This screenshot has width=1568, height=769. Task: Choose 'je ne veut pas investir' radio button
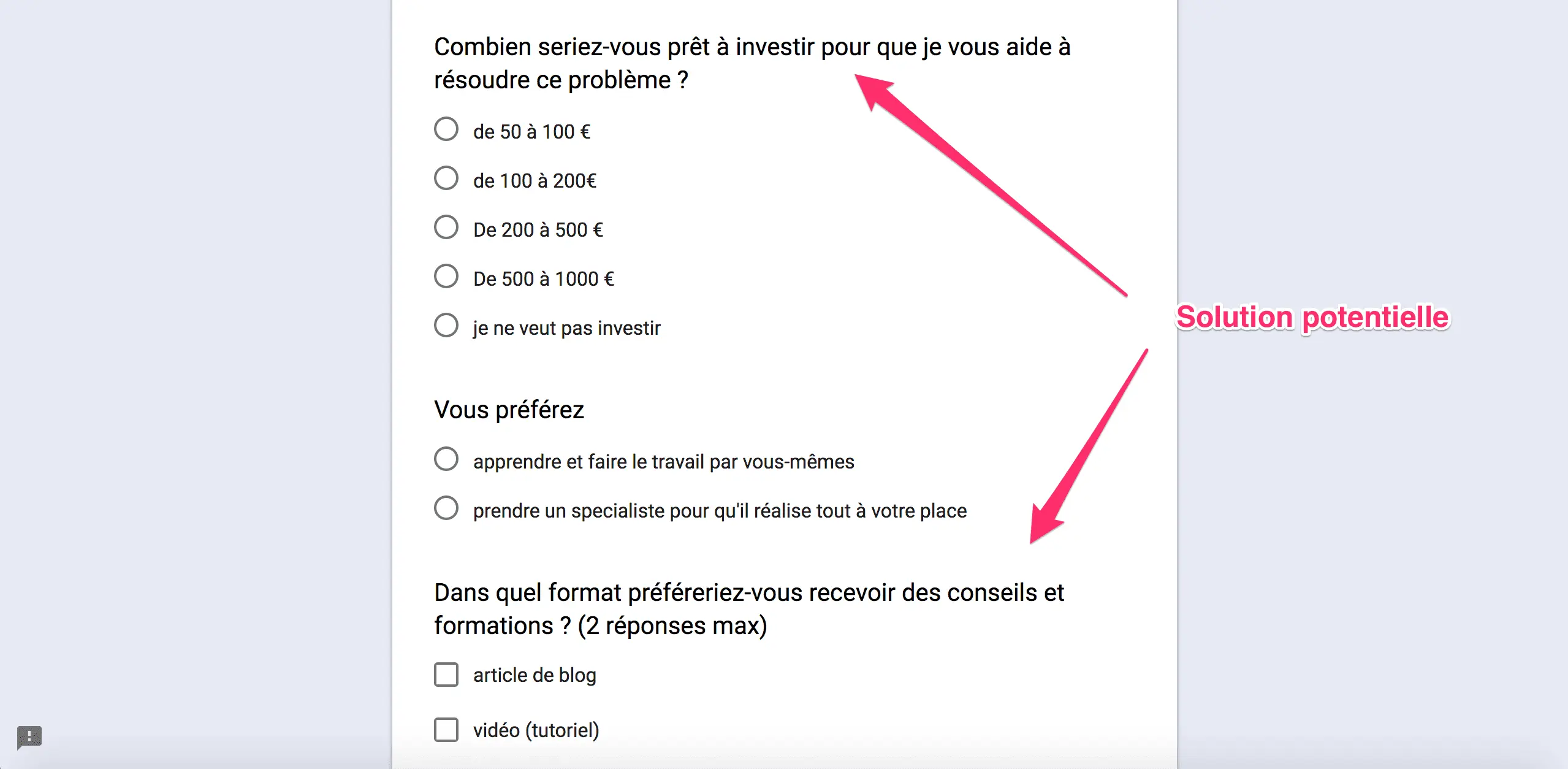click(x=446, y=326)
